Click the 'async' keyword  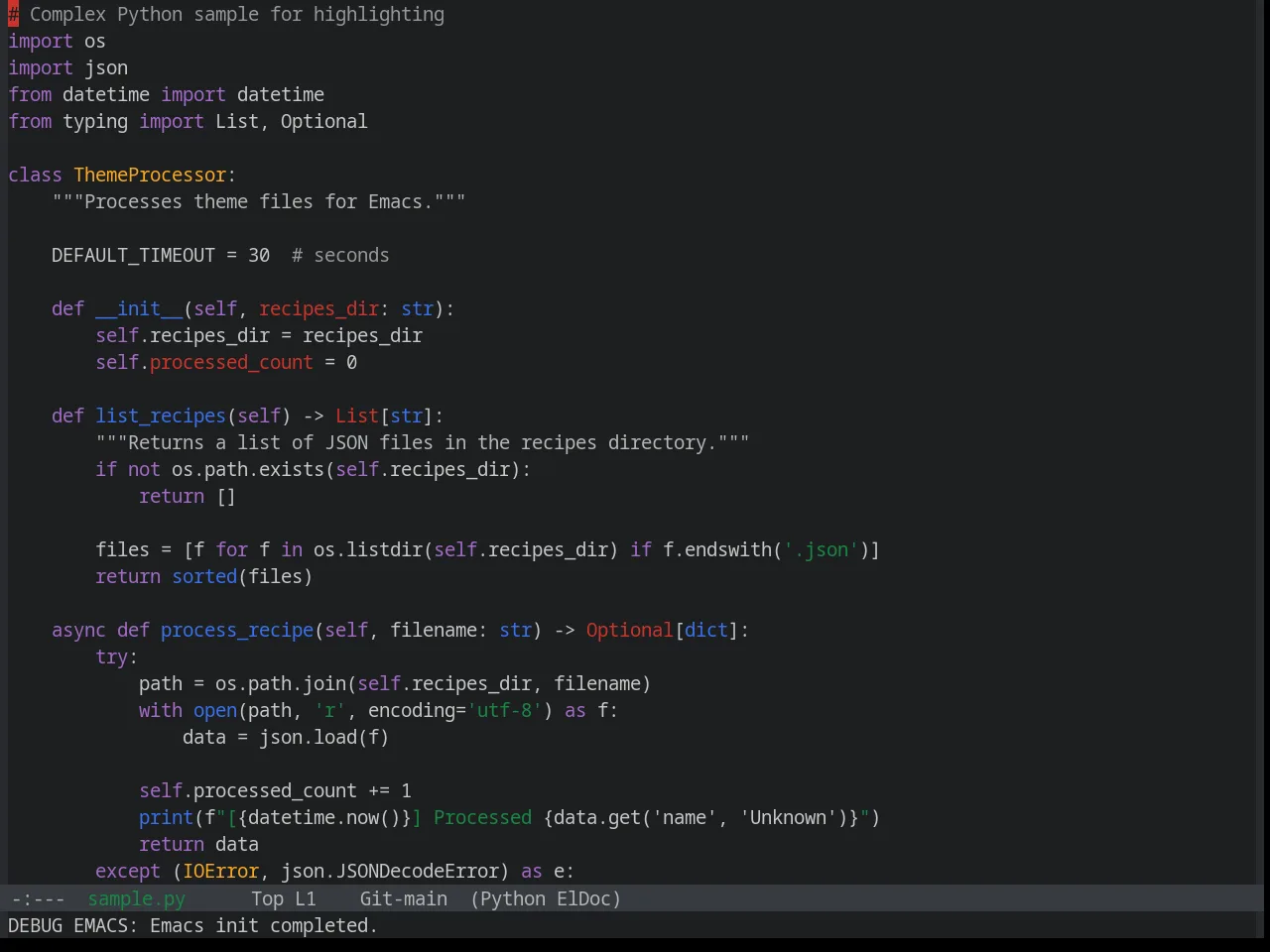(78, 631)
